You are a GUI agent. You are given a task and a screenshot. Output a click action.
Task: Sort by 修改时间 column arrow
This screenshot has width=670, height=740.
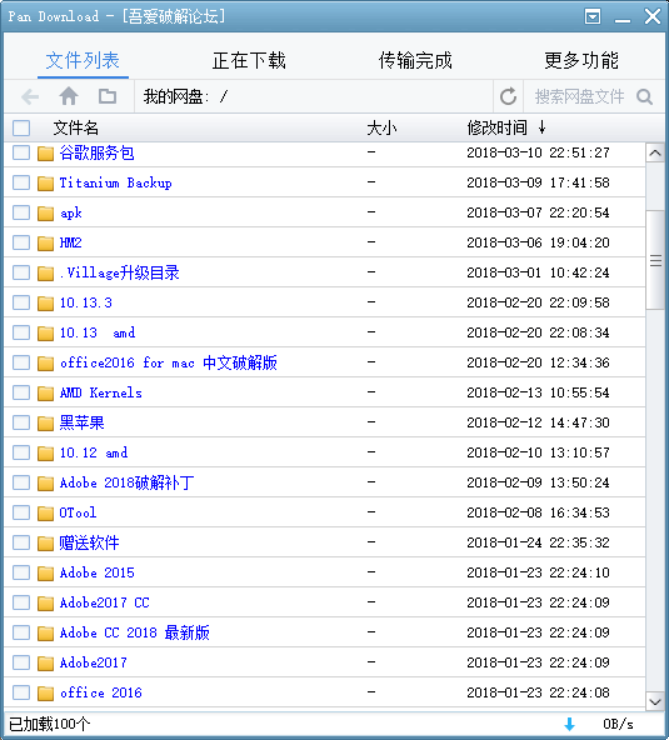542,127
